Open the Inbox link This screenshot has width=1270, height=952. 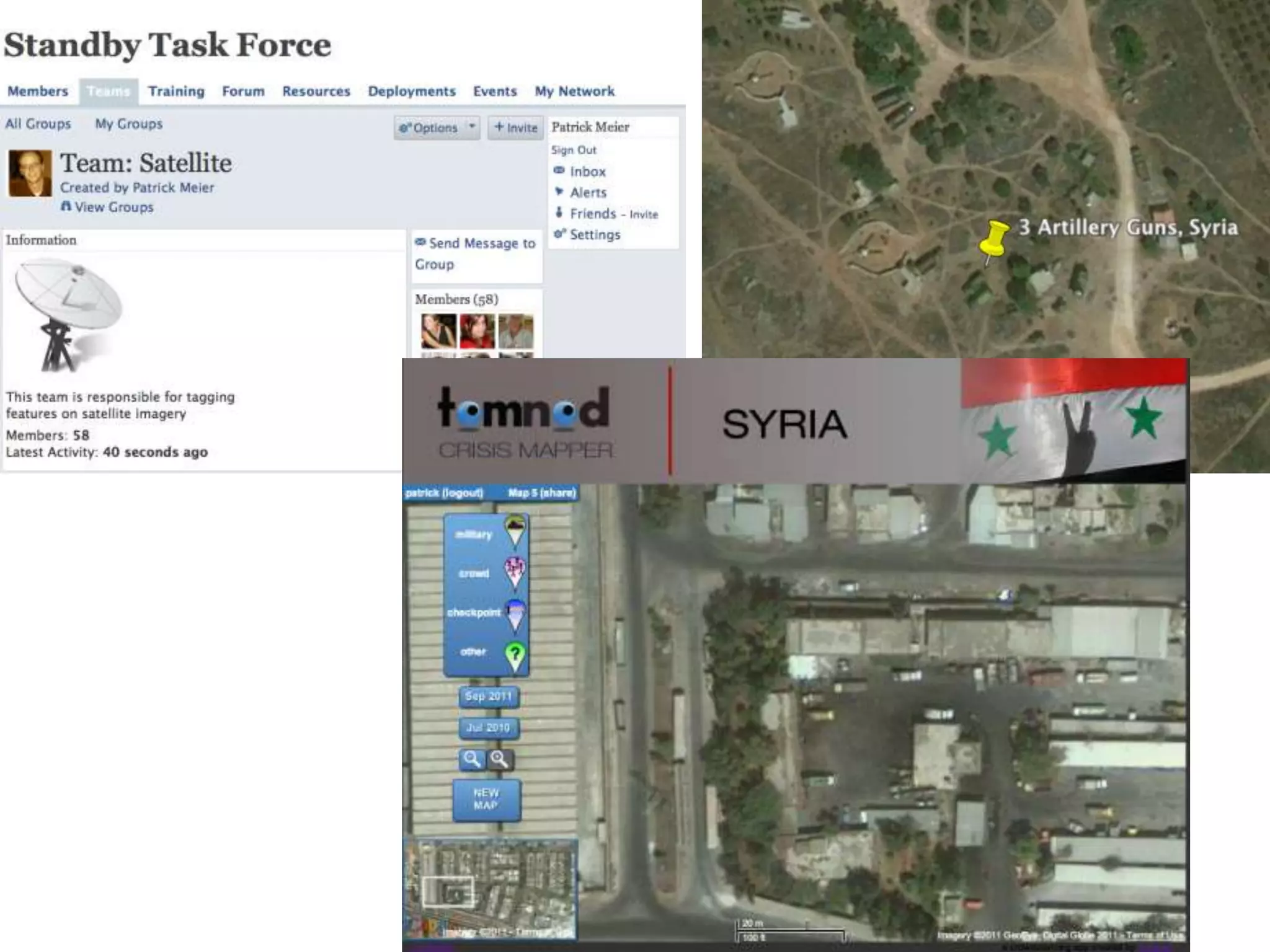point(587,172)
